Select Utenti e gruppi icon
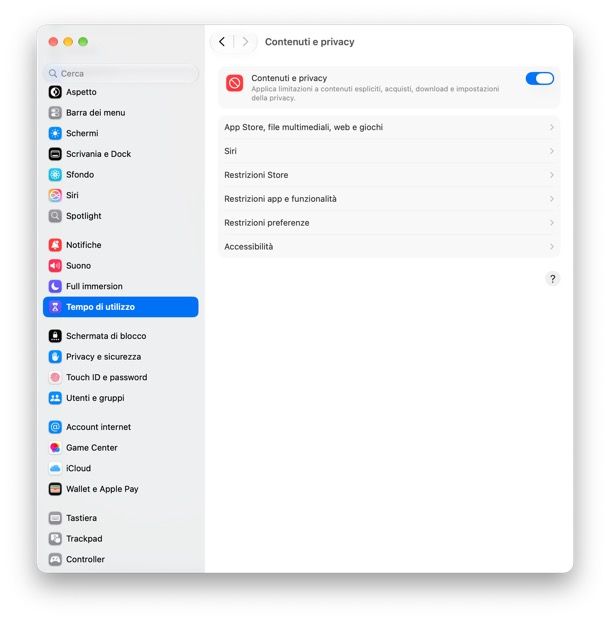This screenshot has height=621, width=610. [55, 398]
